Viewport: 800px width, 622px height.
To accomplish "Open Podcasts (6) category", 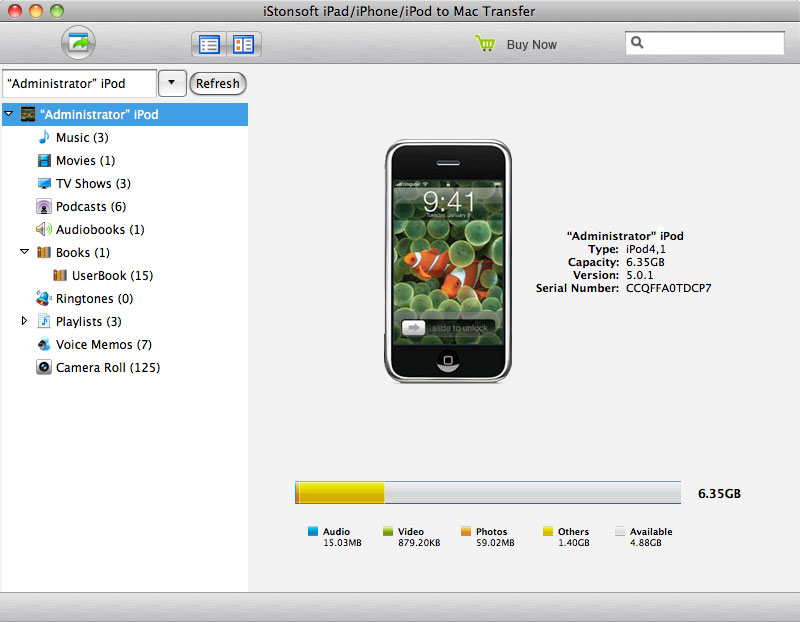I will (91, 207).
